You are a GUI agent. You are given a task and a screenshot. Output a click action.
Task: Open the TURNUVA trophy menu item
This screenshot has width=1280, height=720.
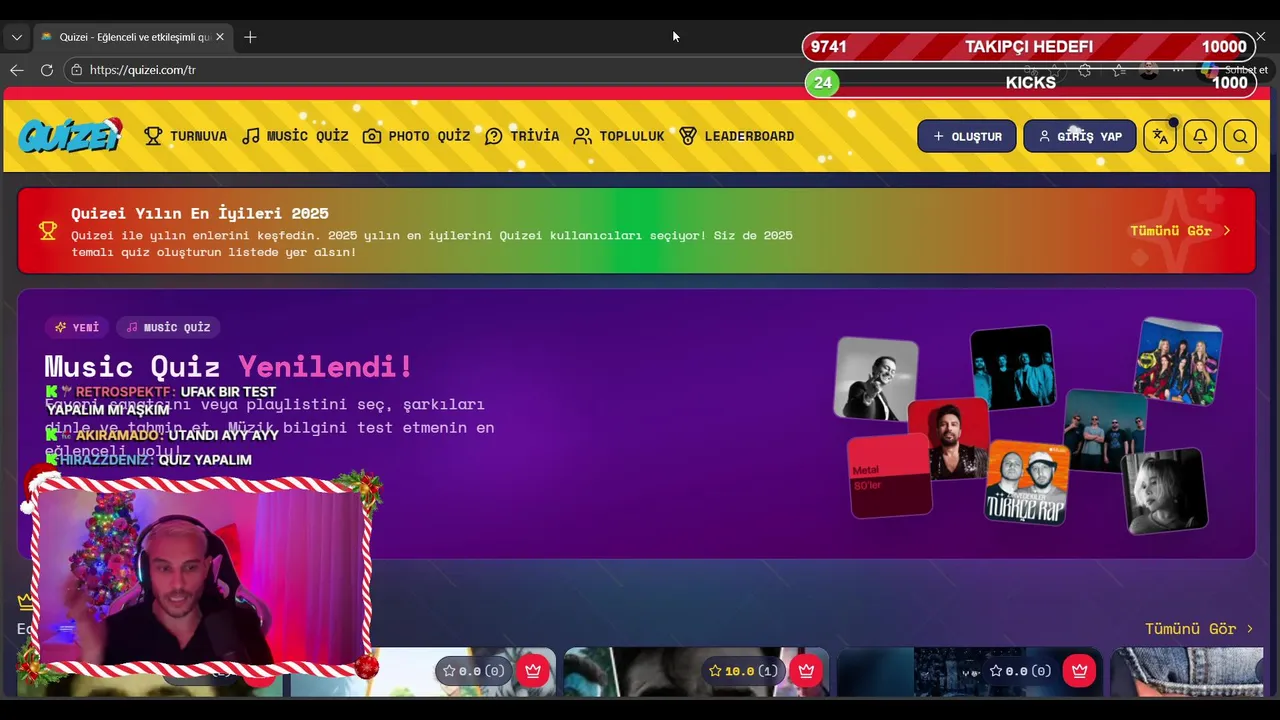[x=185, y=136]
